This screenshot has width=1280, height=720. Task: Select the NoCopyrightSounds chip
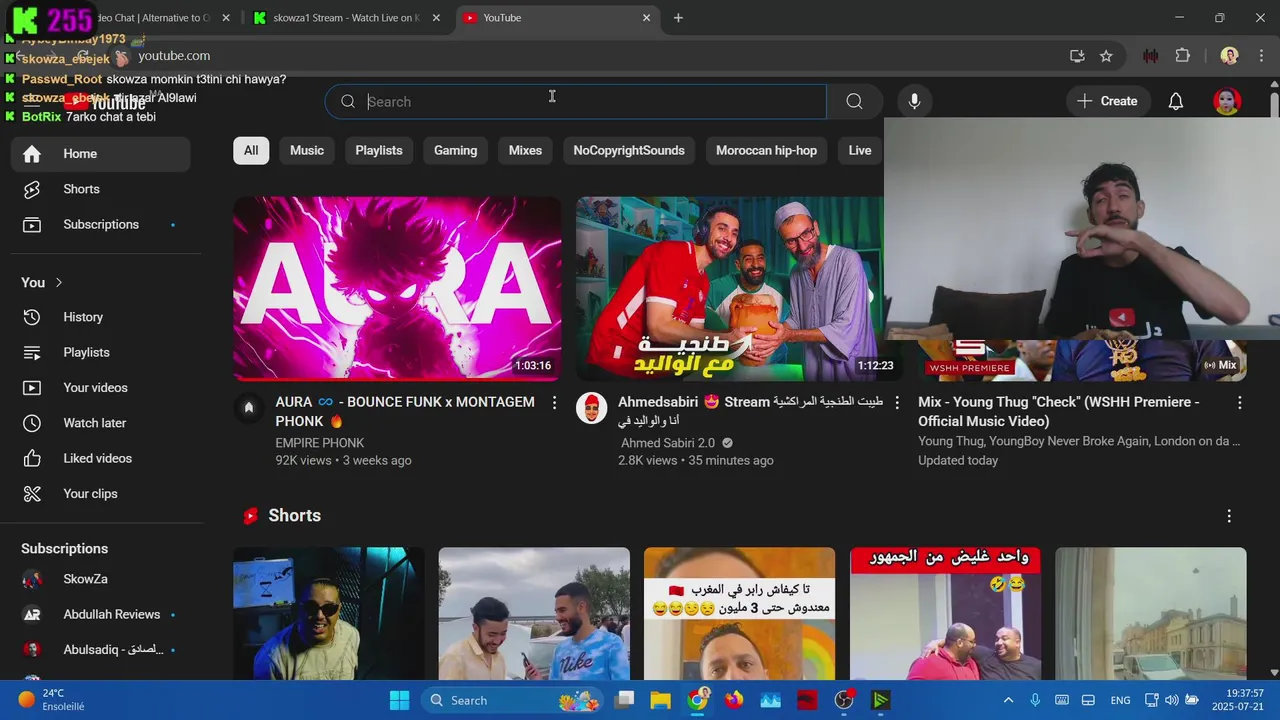(629, 150)
